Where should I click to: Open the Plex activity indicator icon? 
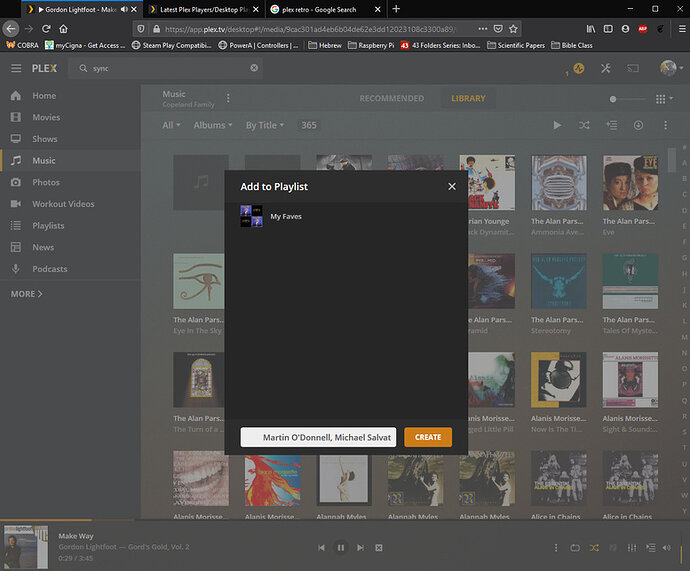579,68
